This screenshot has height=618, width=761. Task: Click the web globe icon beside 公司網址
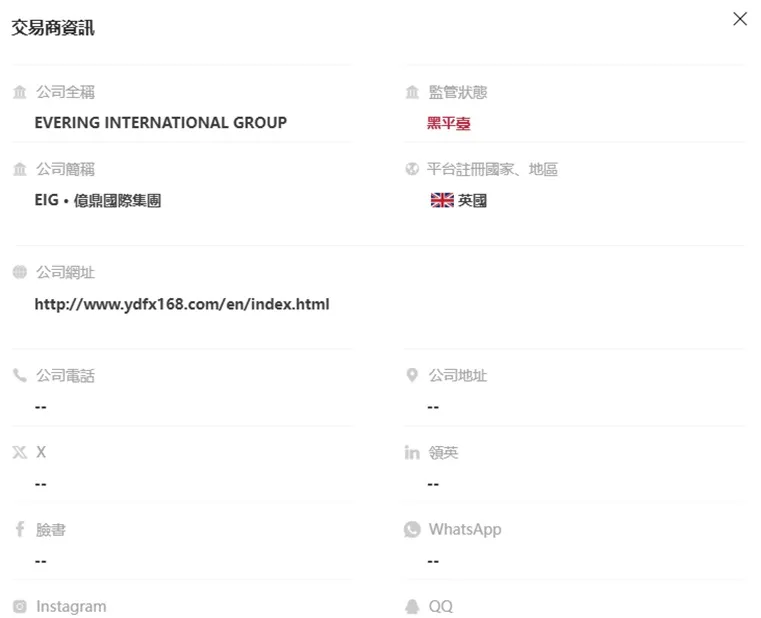coord(19,272)
